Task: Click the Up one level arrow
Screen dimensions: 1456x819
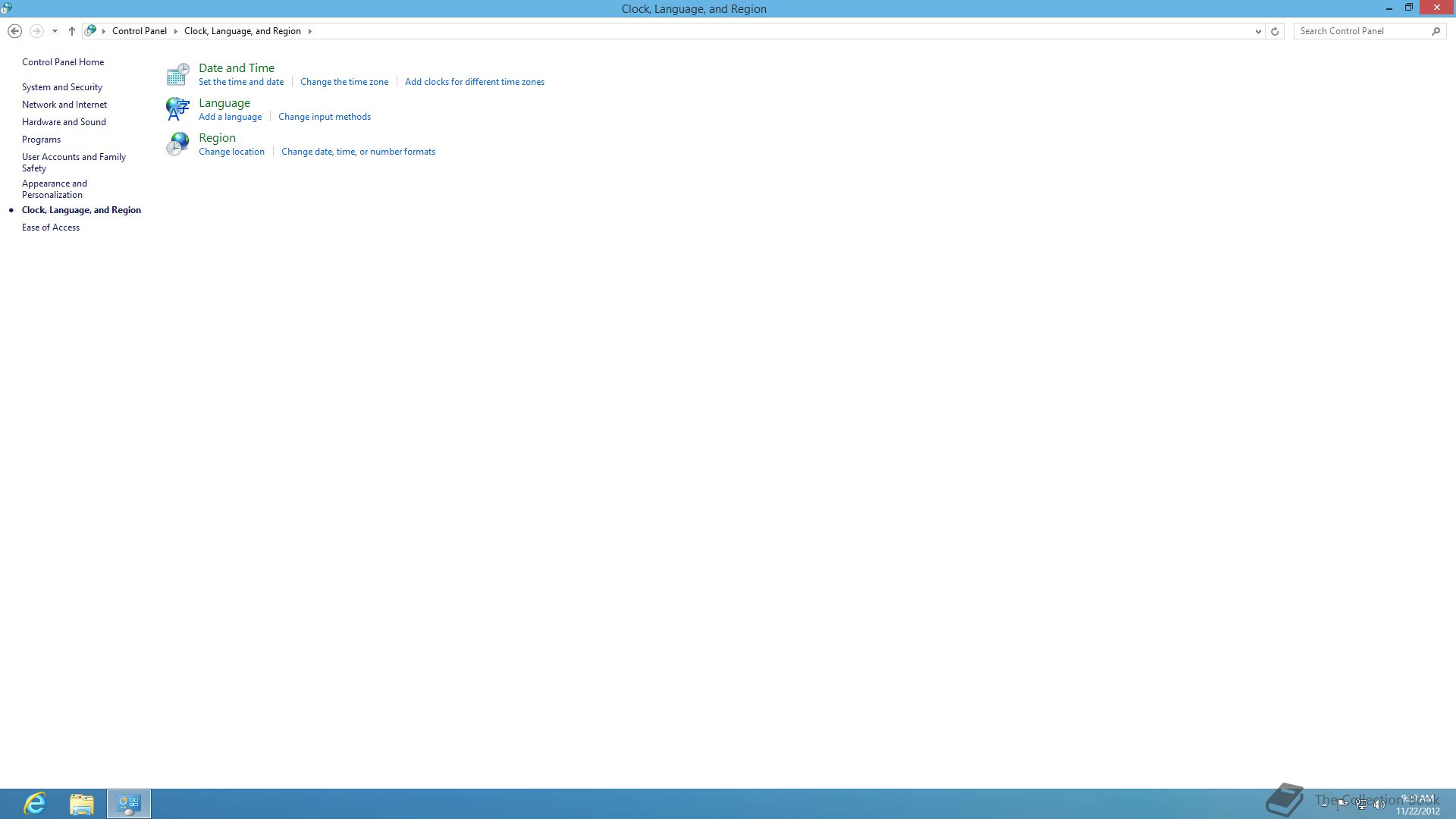Action: tap(72, 31)
